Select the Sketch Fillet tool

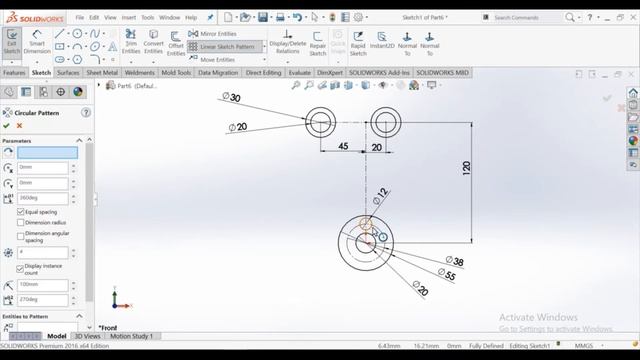(95, 60)
